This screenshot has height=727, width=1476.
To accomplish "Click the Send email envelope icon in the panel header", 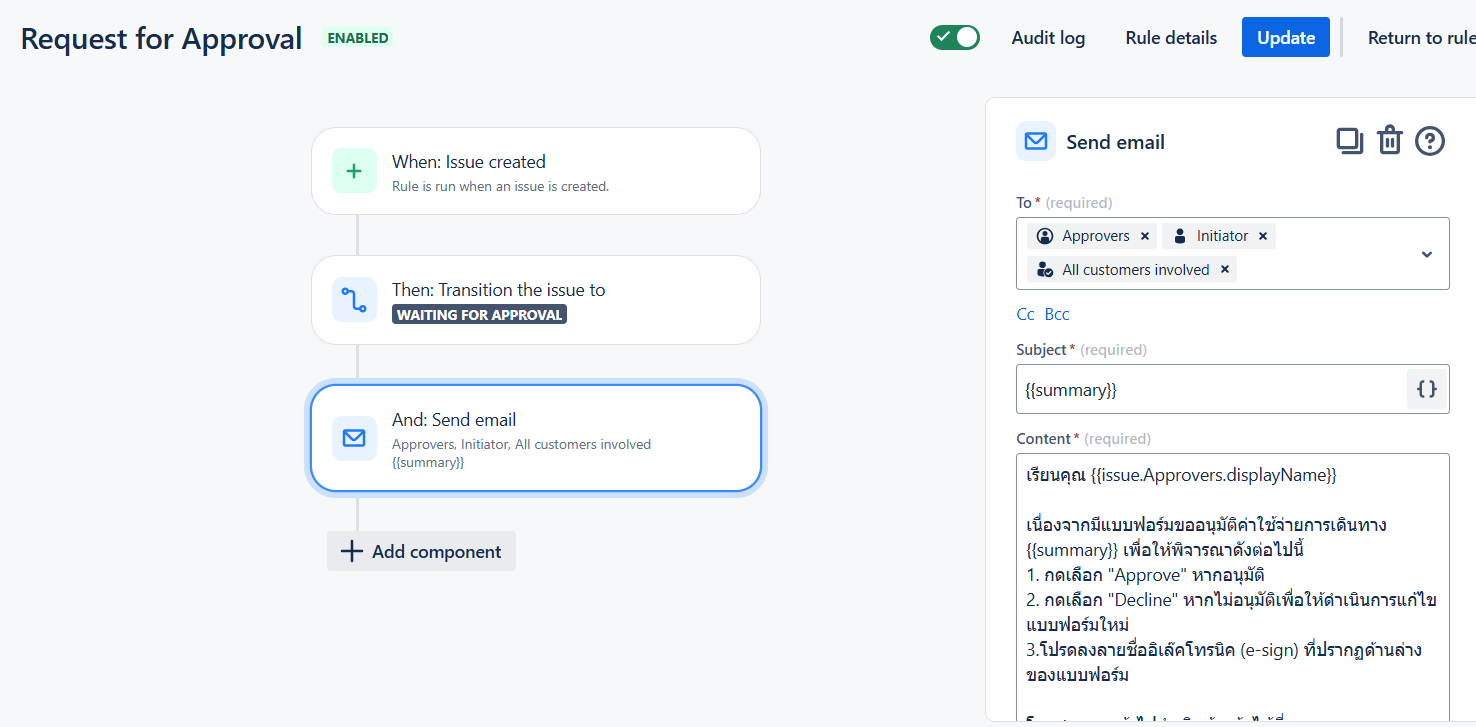I will [x=1035, y=141].
